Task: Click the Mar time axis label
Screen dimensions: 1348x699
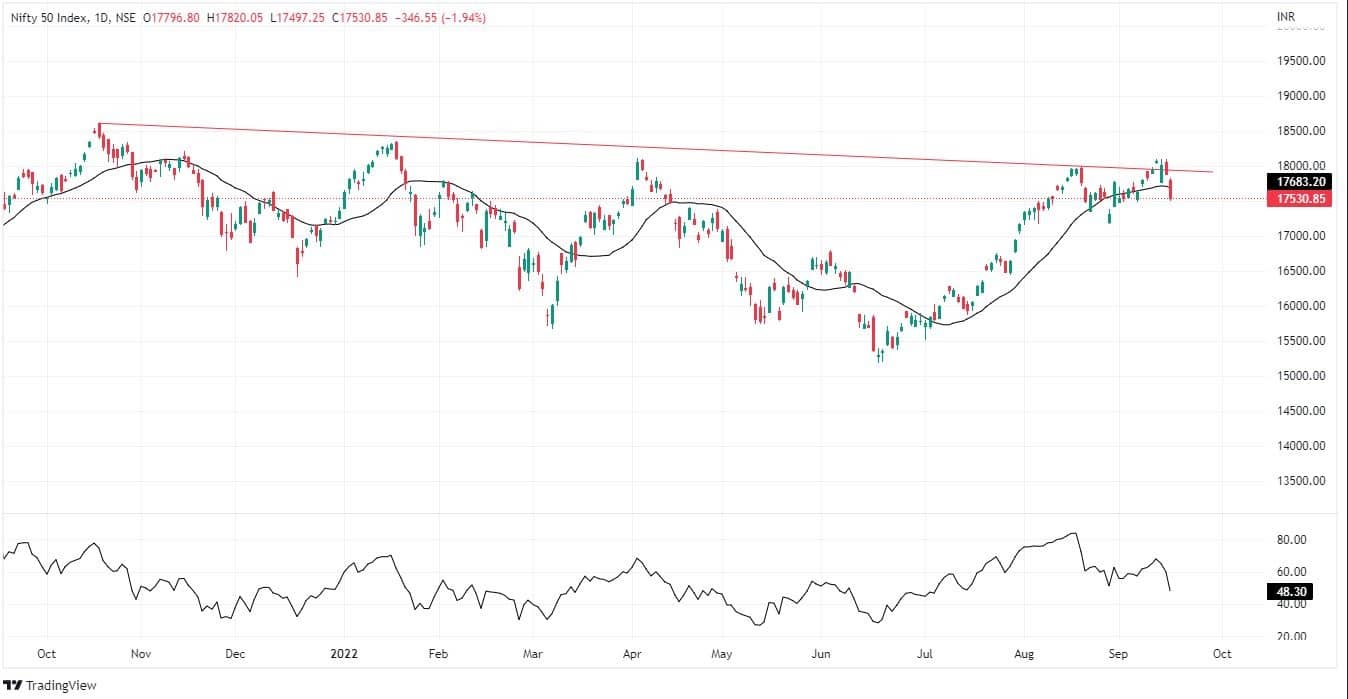Action: 533,654
